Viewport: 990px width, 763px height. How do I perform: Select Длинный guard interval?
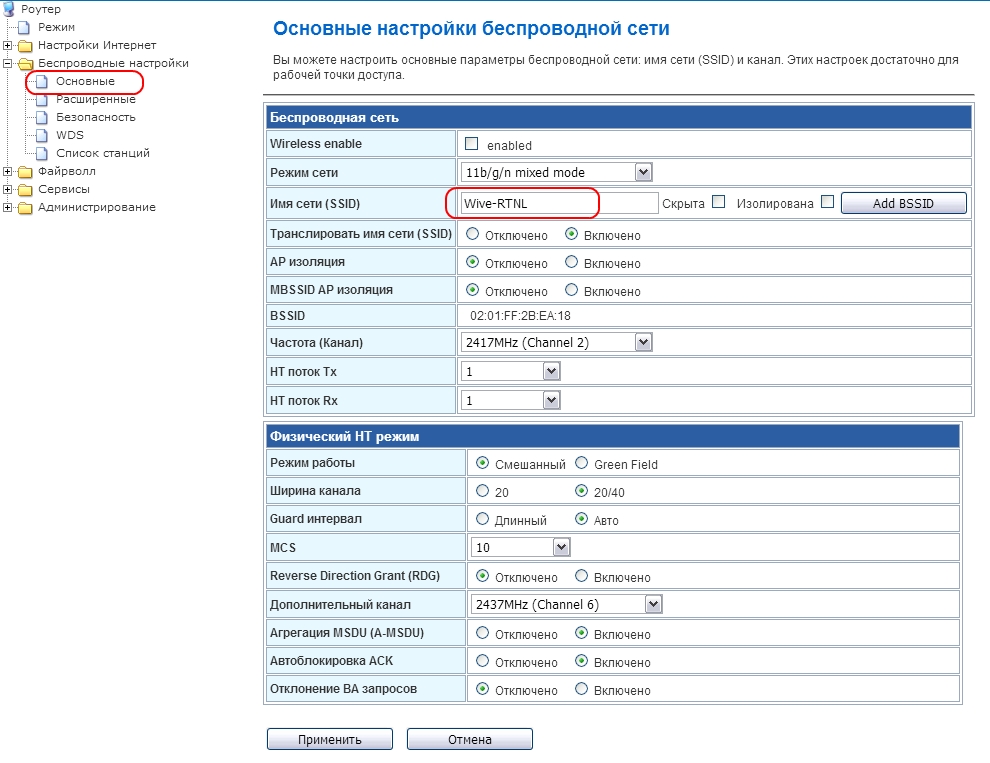(482, 519)
